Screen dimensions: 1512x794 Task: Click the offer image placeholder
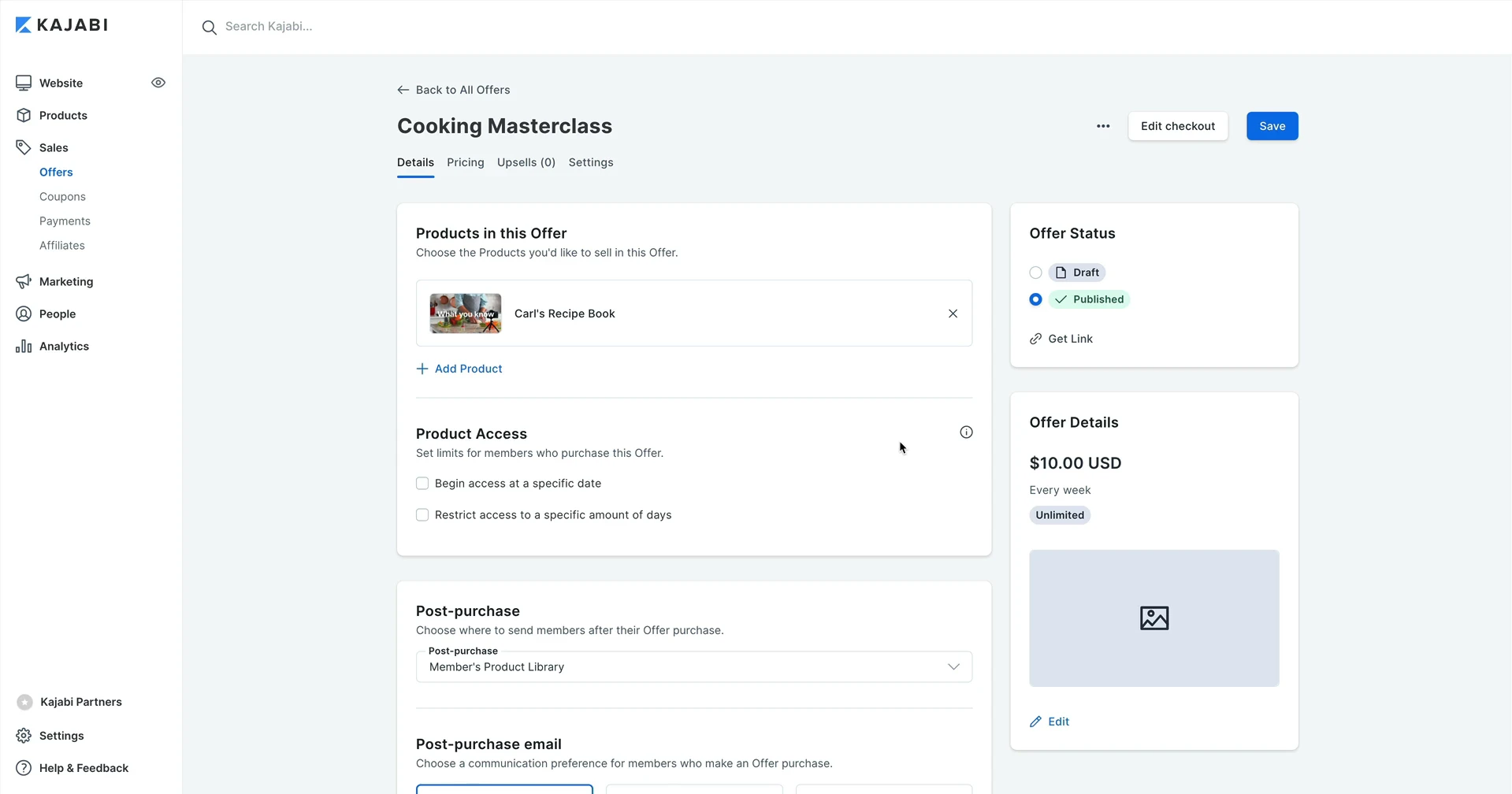coord(1154,618)
